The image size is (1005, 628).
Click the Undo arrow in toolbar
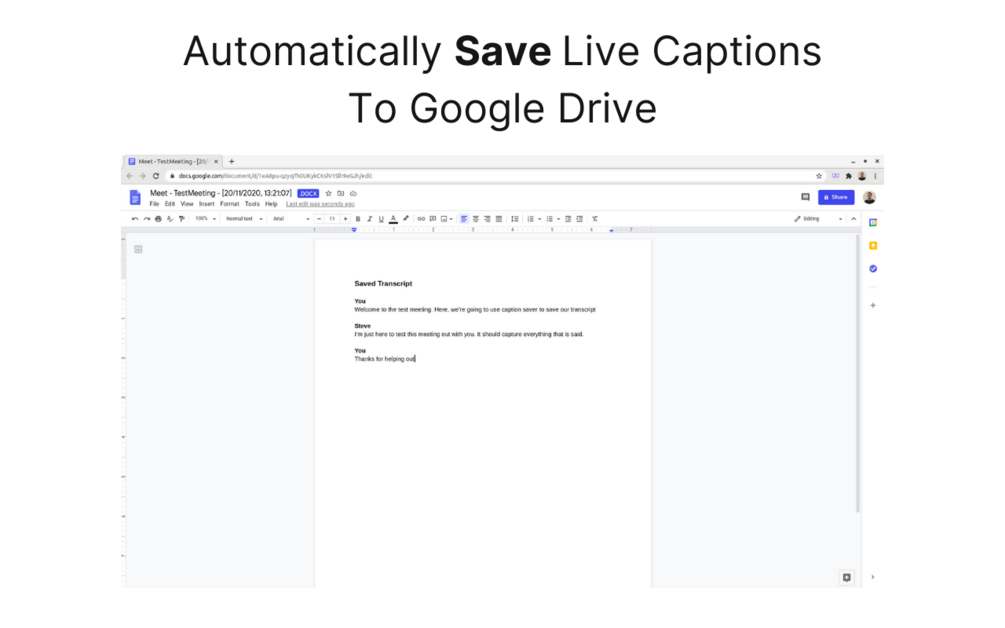(x=135, y=219)
